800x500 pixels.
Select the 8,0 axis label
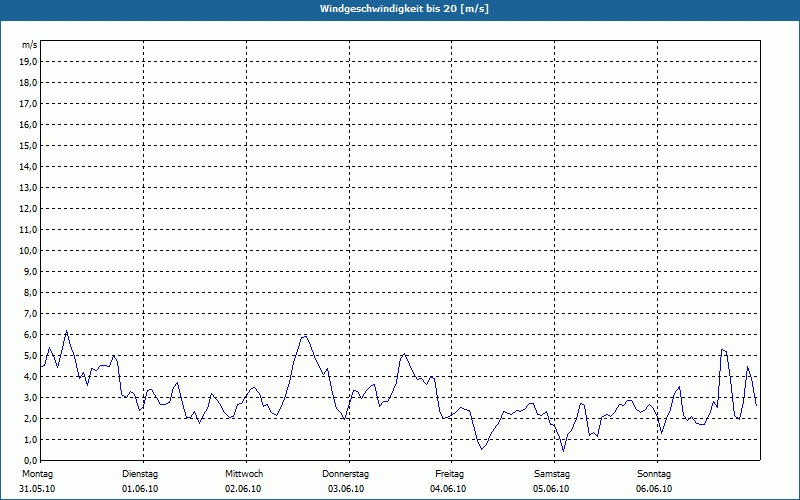click(31, 292)
